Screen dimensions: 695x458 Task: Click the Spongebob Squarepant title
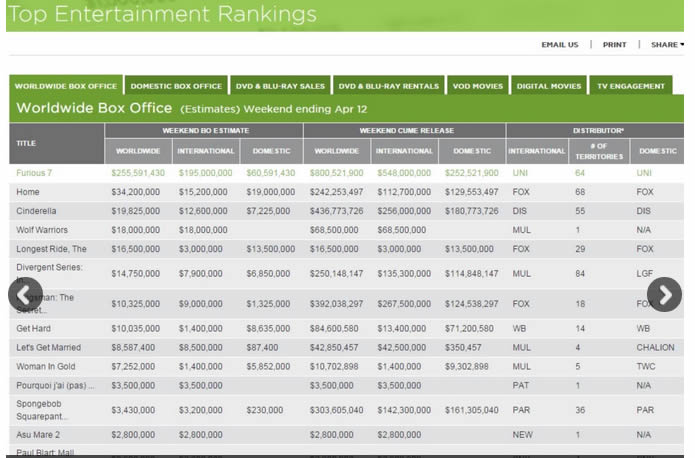pyautogui.click(x=42, y=410)
